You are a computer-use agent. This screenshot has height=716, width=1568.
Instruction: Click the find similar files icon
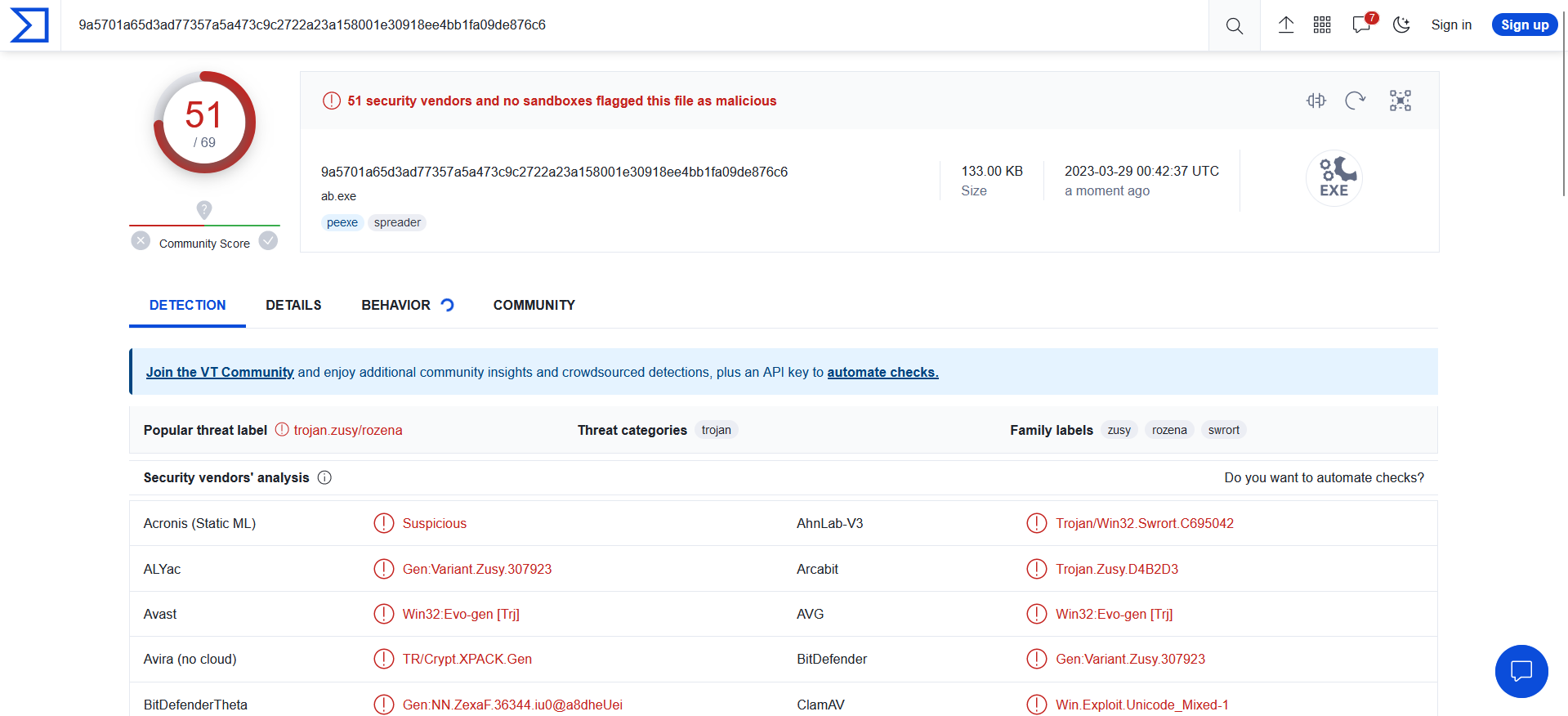[x=1316, y=101]
